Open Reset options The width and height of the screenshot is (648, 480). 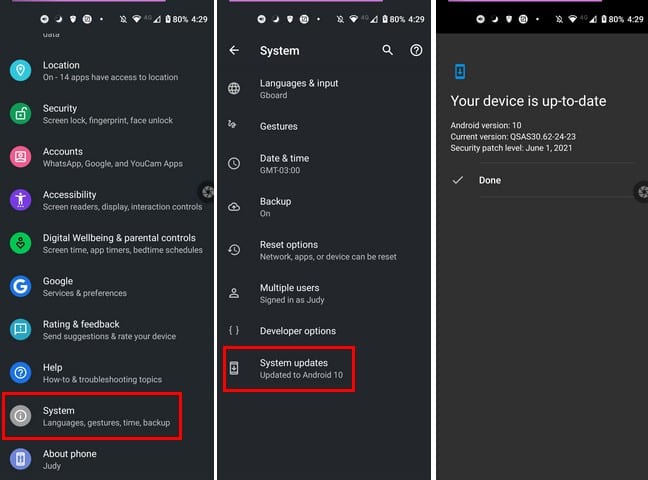coord(324,250)
